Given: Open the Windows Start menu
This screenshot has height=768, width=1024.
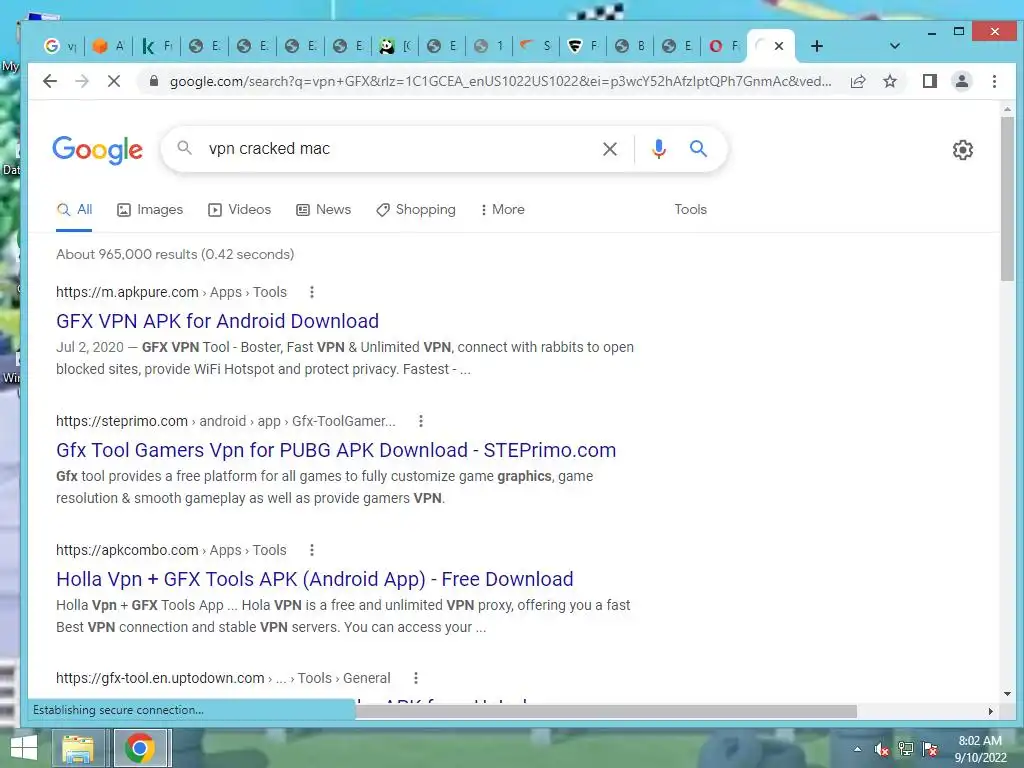Looking at the screenshot, I should [x=24, y=748].
